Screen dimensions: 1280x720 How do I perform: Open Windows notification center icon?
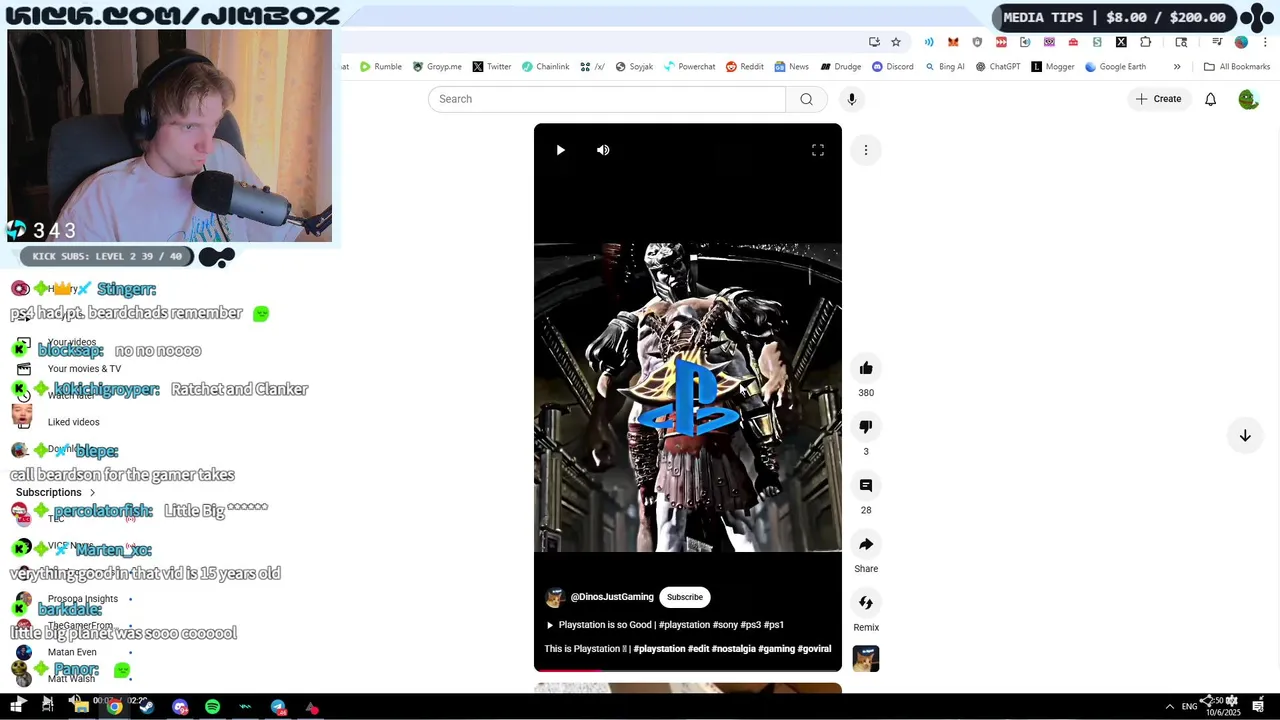(1258, 707)
